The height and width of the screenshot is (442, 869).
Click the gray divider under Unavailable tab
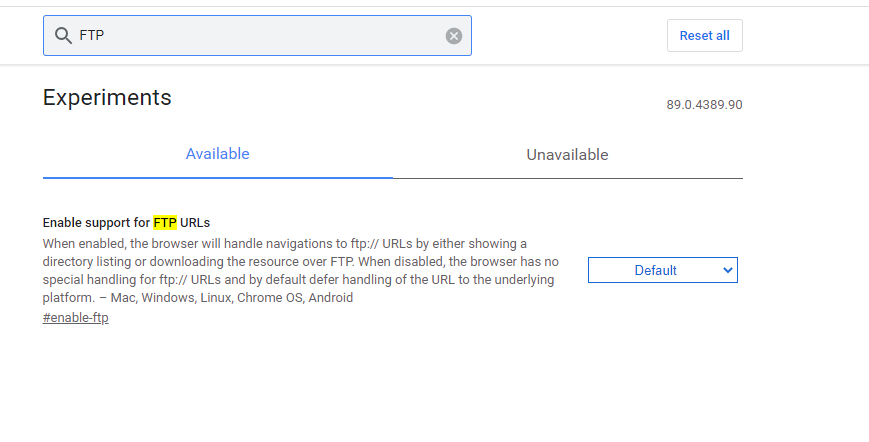pyautogui.click(x=568, y=178)
